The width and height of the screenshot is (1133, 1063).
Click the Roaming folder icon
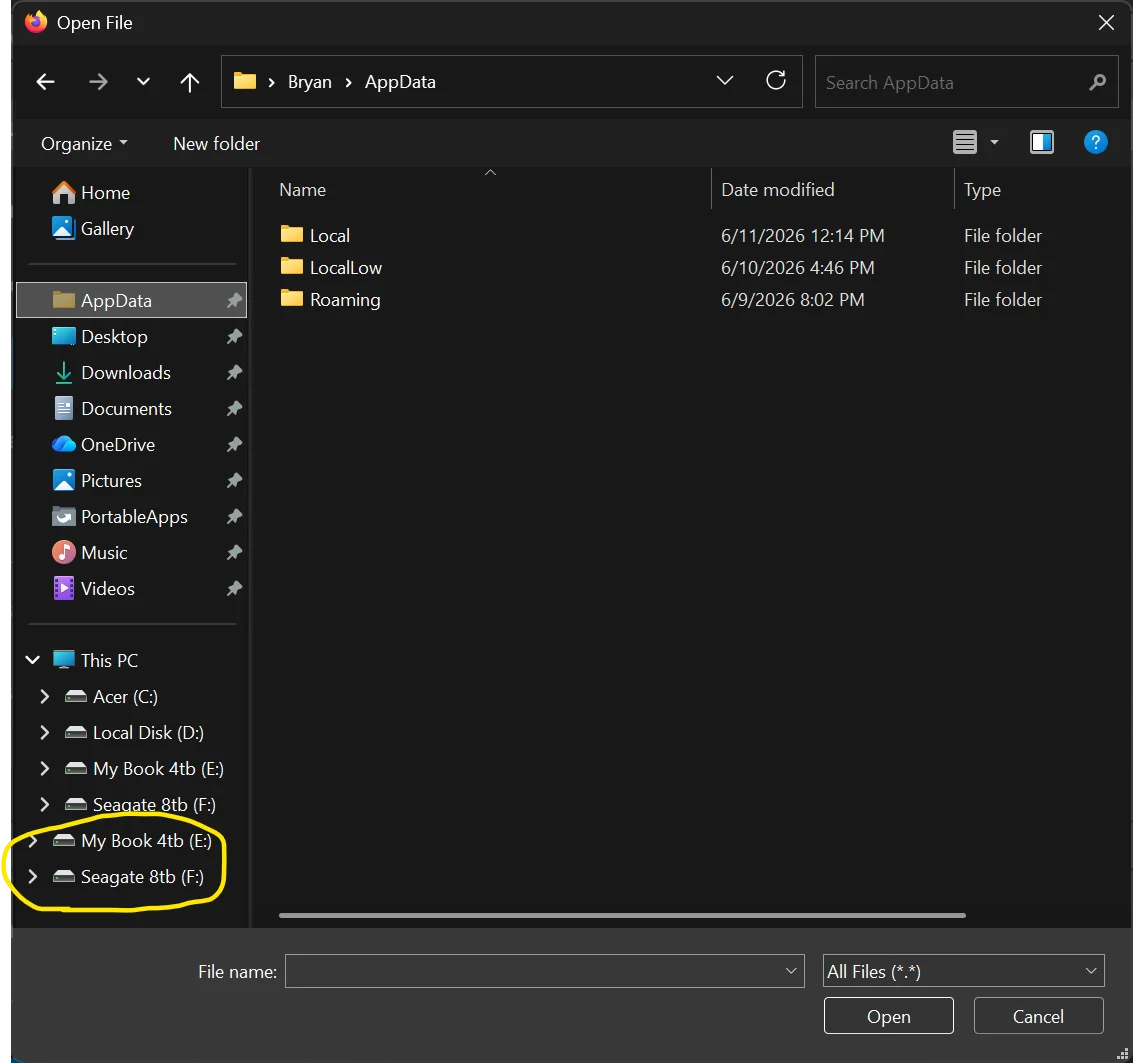click(292, 298)
